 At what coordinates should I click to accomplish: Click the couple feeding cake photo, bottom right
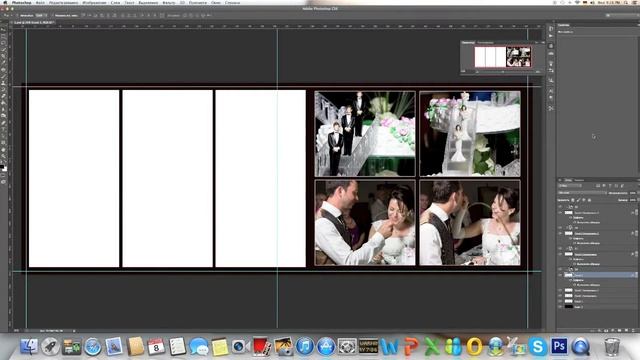coord(470,223)
